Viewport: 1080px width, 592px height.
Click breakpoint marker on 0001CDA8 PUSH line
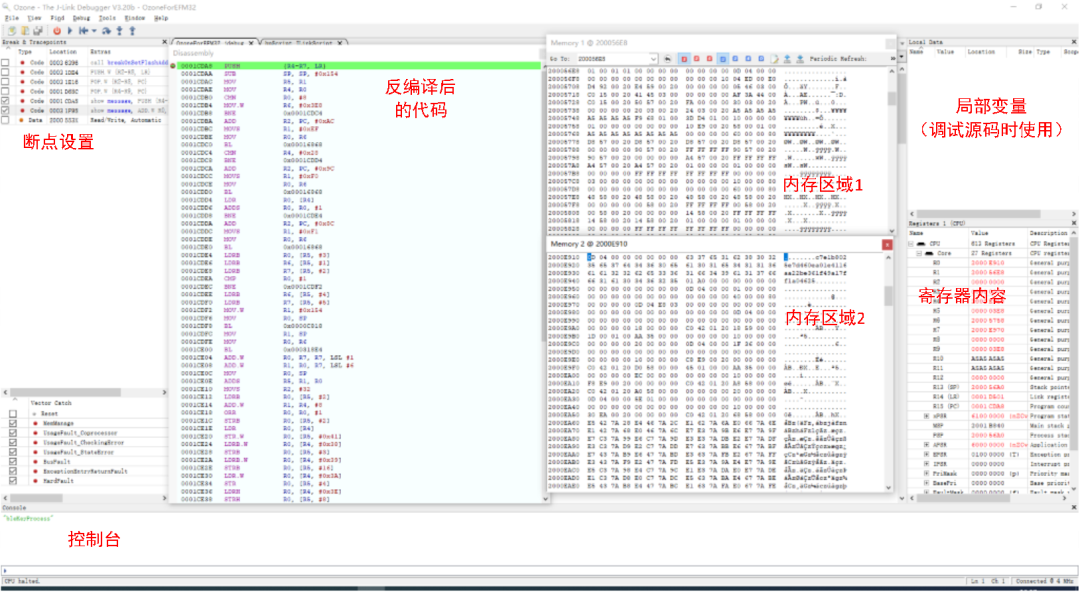click(x=173, y=66)
